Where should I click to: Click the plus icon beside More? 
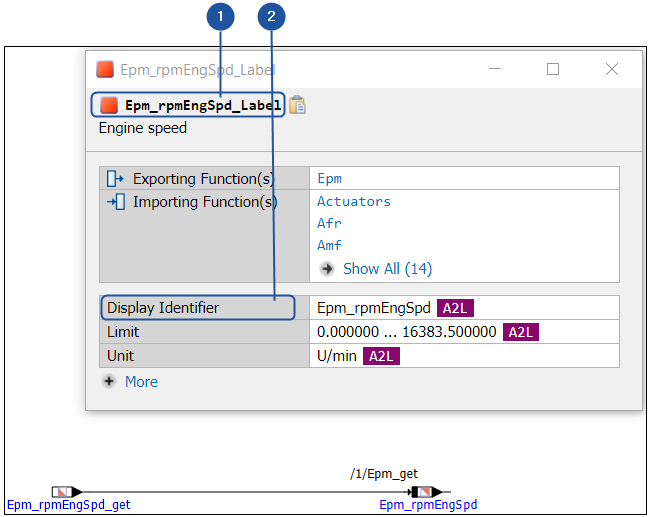coord(109,381)
